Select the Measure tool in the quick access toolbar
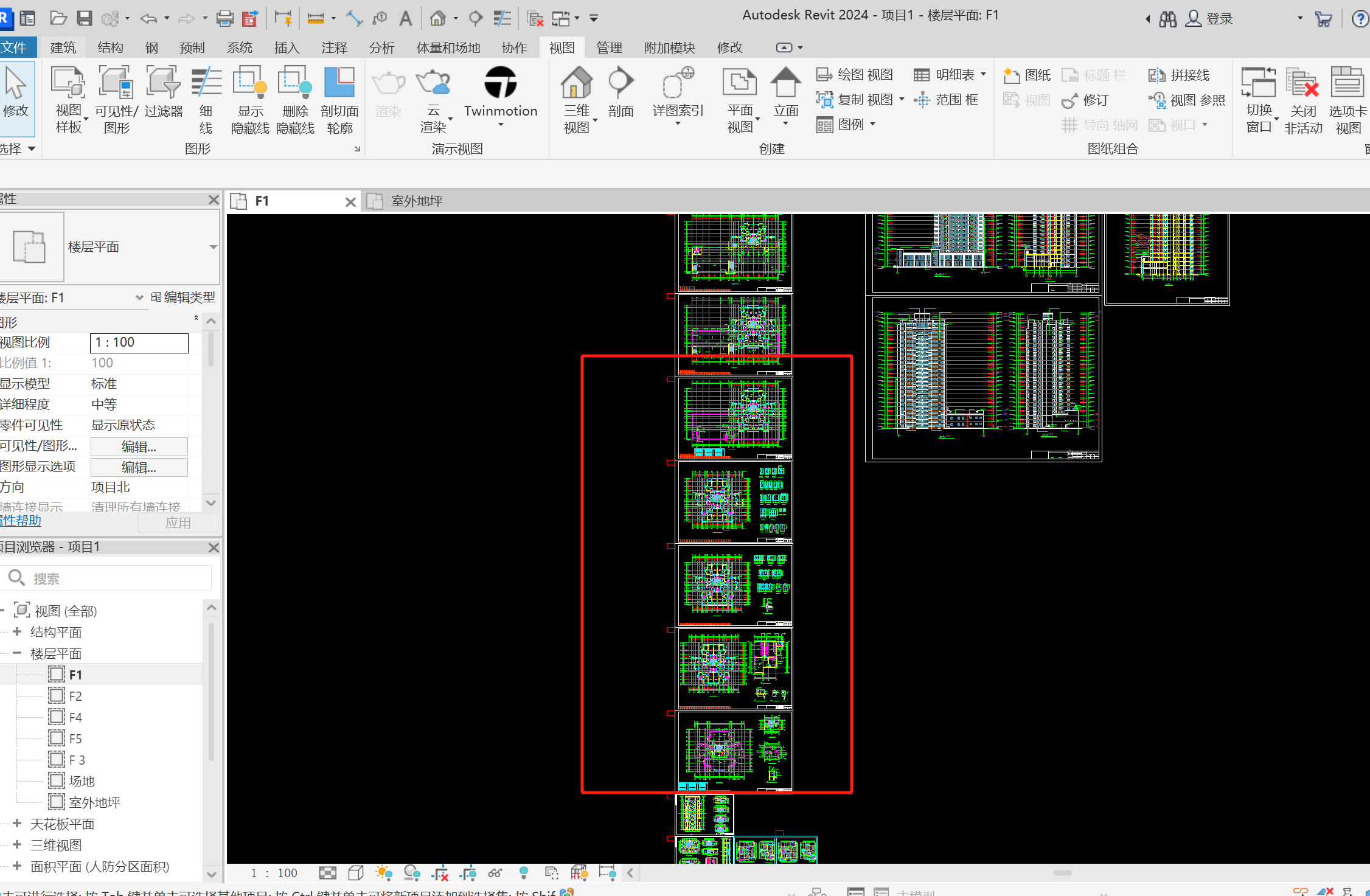 [x=316, y=19]
